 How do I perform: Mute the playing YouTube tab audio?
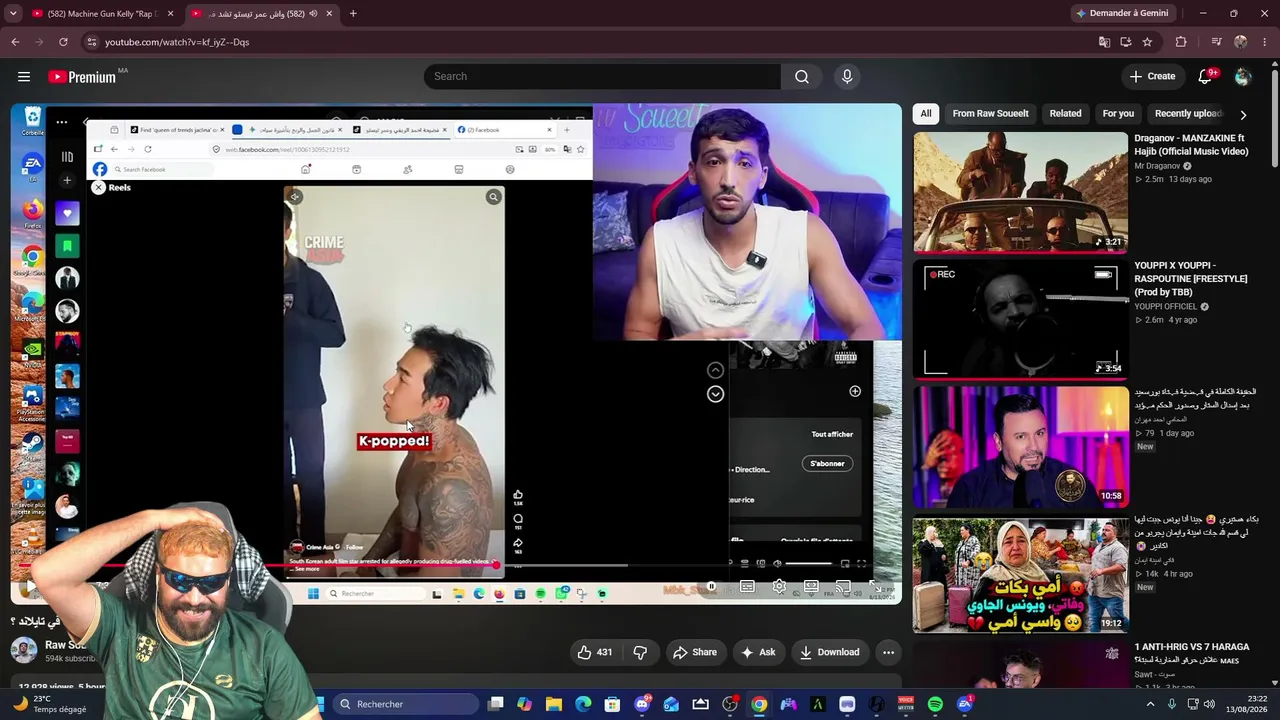tap(313, 14)
